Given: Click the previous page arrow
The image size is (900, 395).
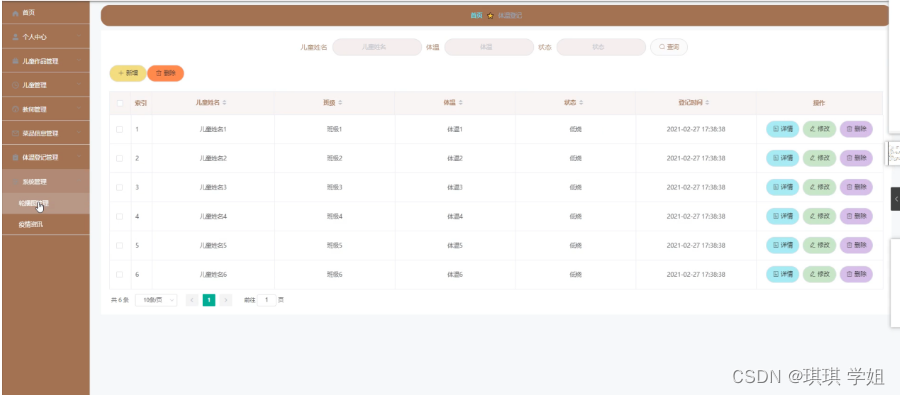Looking at the screenshot, I should [x=192, y=300].
